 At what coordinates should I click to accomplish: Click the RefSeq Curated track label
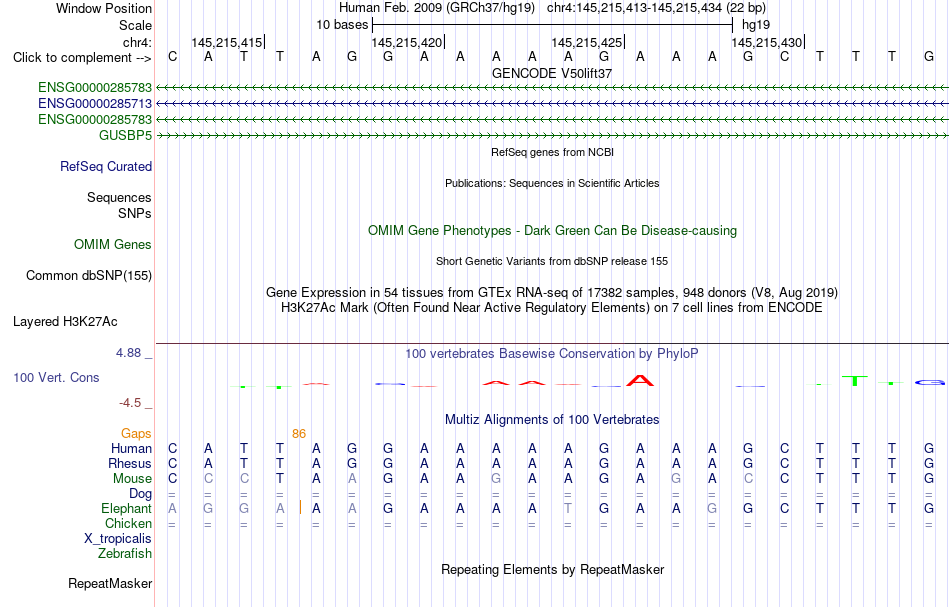(x=106, y=167)
